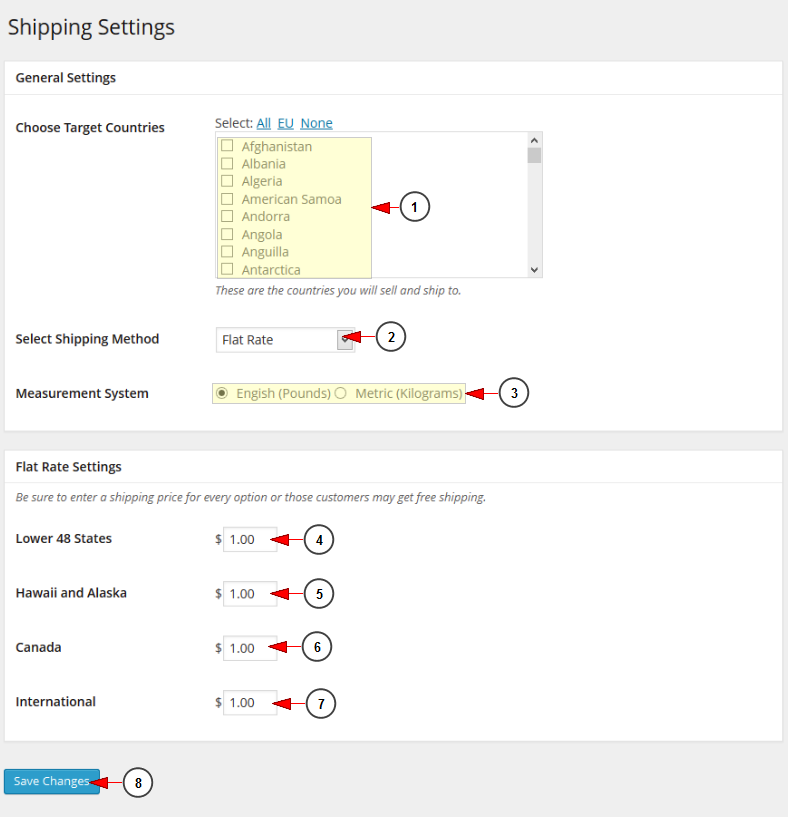Tick the Albania checkbox
Viewport: 788px width, 817px height.
tap(227, 163)
